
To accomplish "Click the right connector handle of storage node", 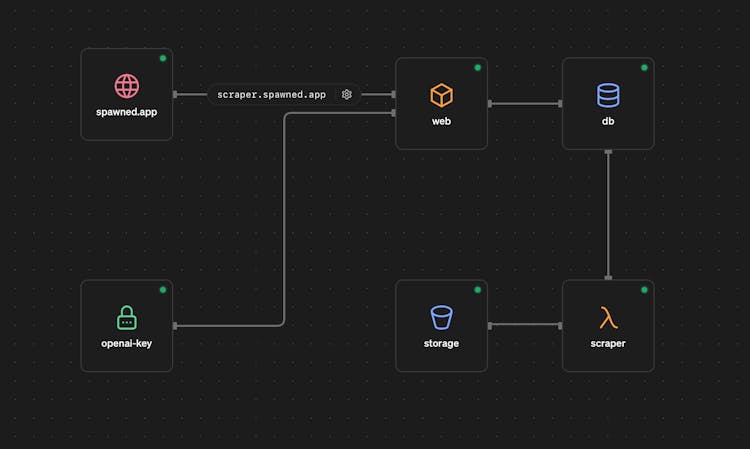I will point(490,326).
